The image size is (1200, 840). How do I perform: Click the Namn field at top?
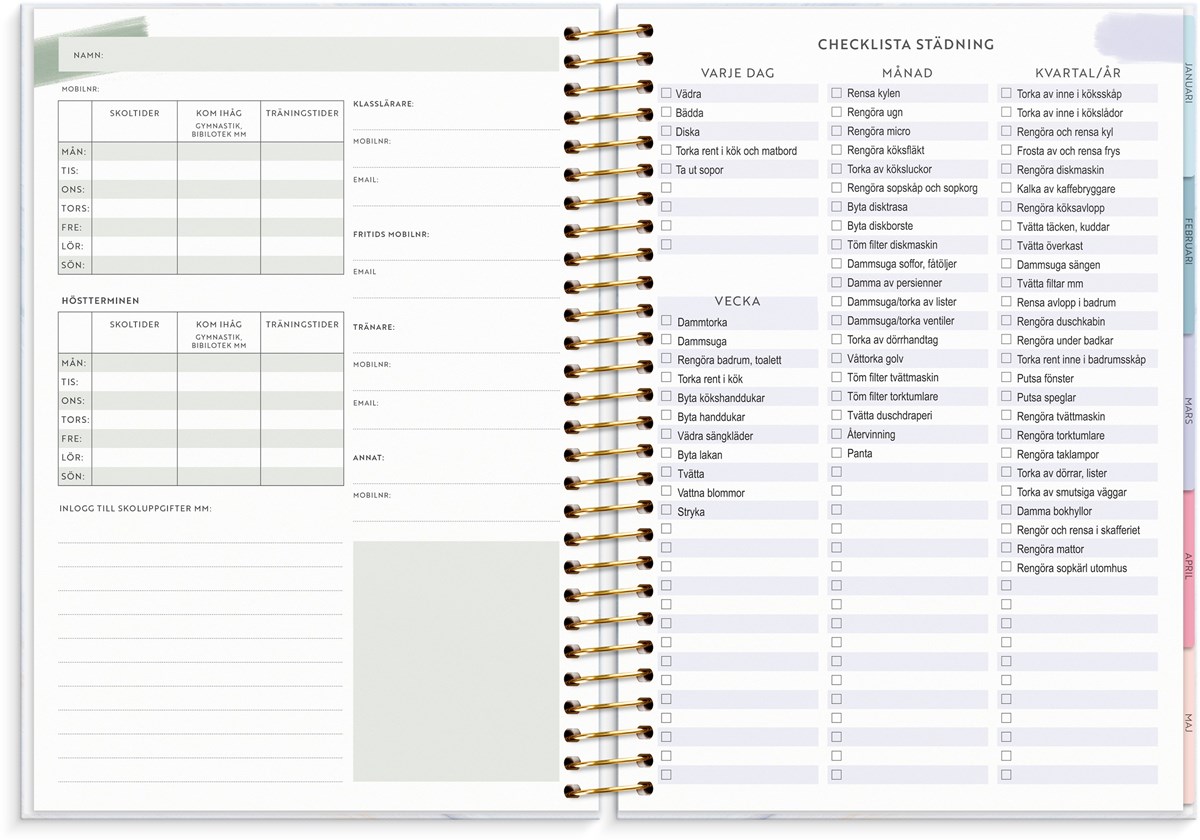[330, 55]
